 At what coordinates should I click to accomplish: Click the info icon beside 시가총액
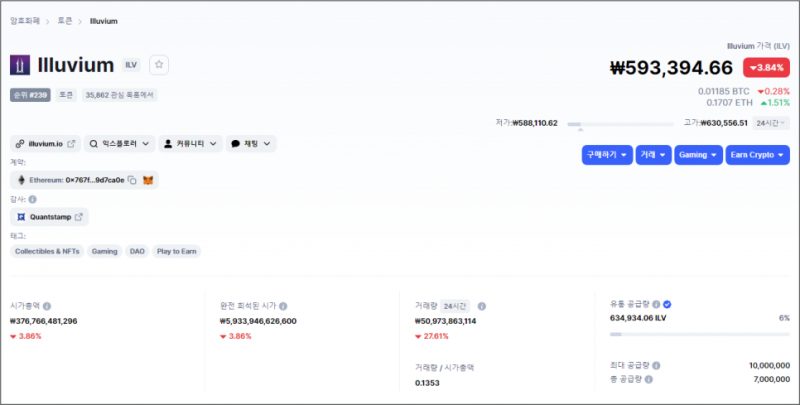[47, 306]
